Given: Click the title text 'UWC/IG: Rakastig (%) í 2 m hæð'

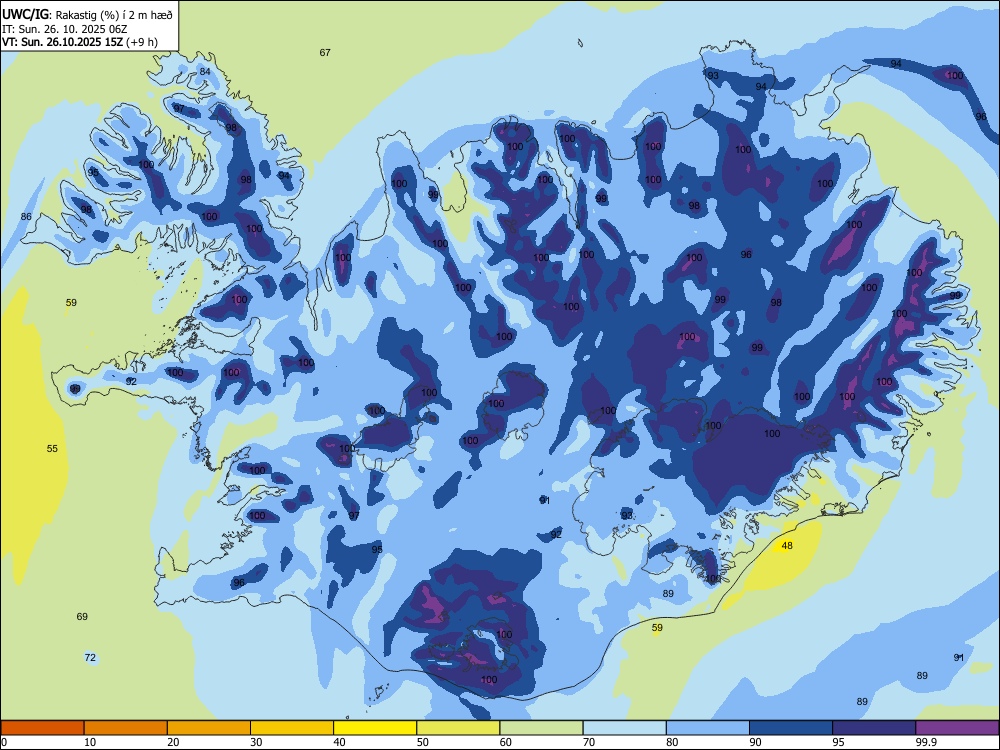Looking at the screenshot, I should (x=87, y=15).
